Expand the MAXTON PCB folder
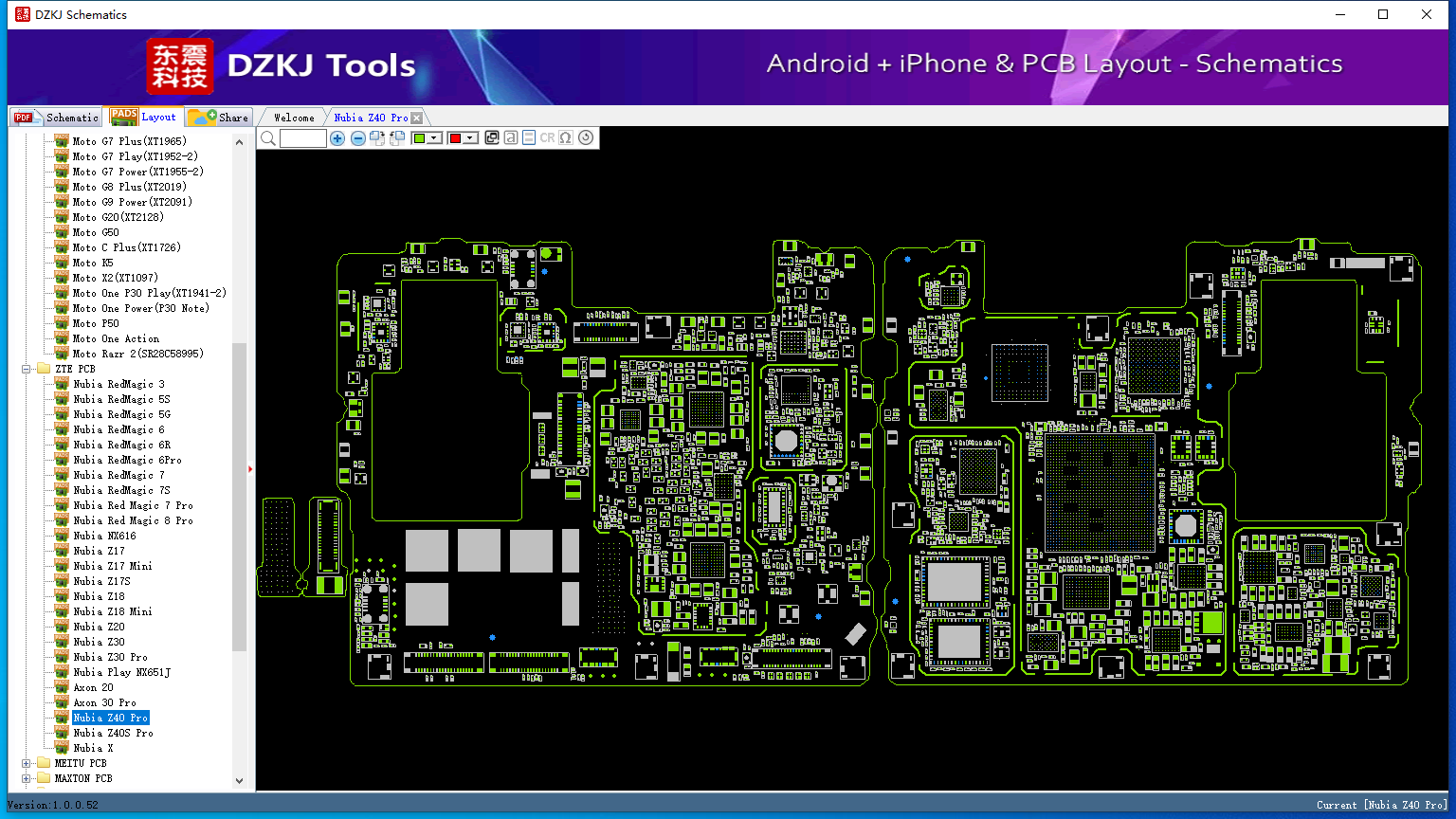The image size is (1456, 819). 27,778
